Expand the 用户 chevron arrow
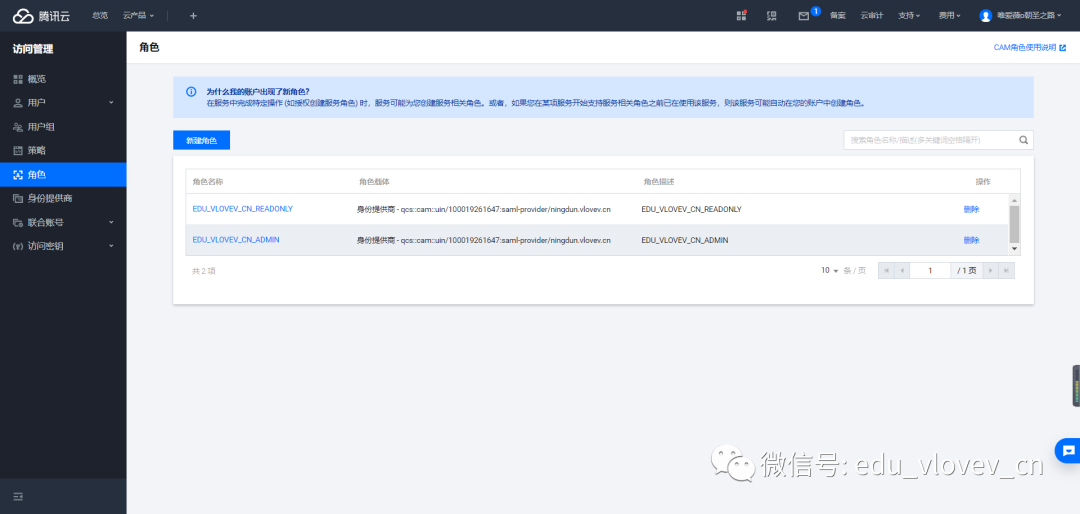1080x514 pixels. [x=111, y=103]
